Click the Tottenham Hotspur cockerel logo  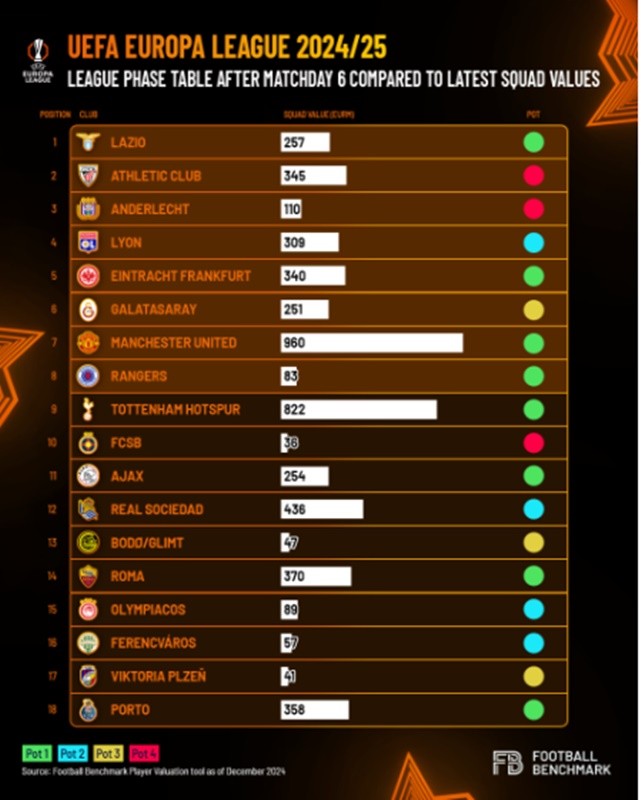tap(88, 409)
